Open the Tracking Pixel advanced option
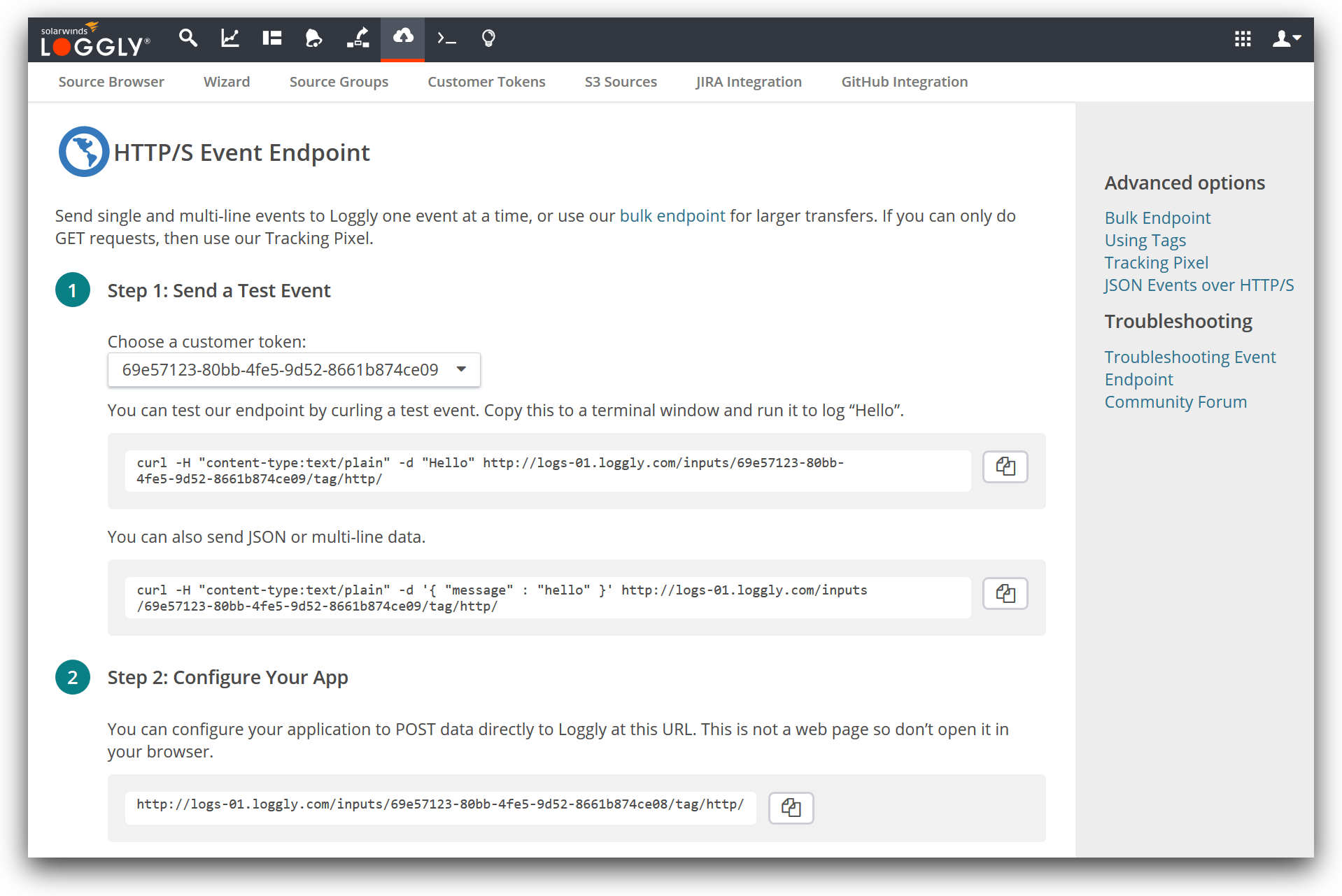The image size is (1342, 896). pos(1156,263)
